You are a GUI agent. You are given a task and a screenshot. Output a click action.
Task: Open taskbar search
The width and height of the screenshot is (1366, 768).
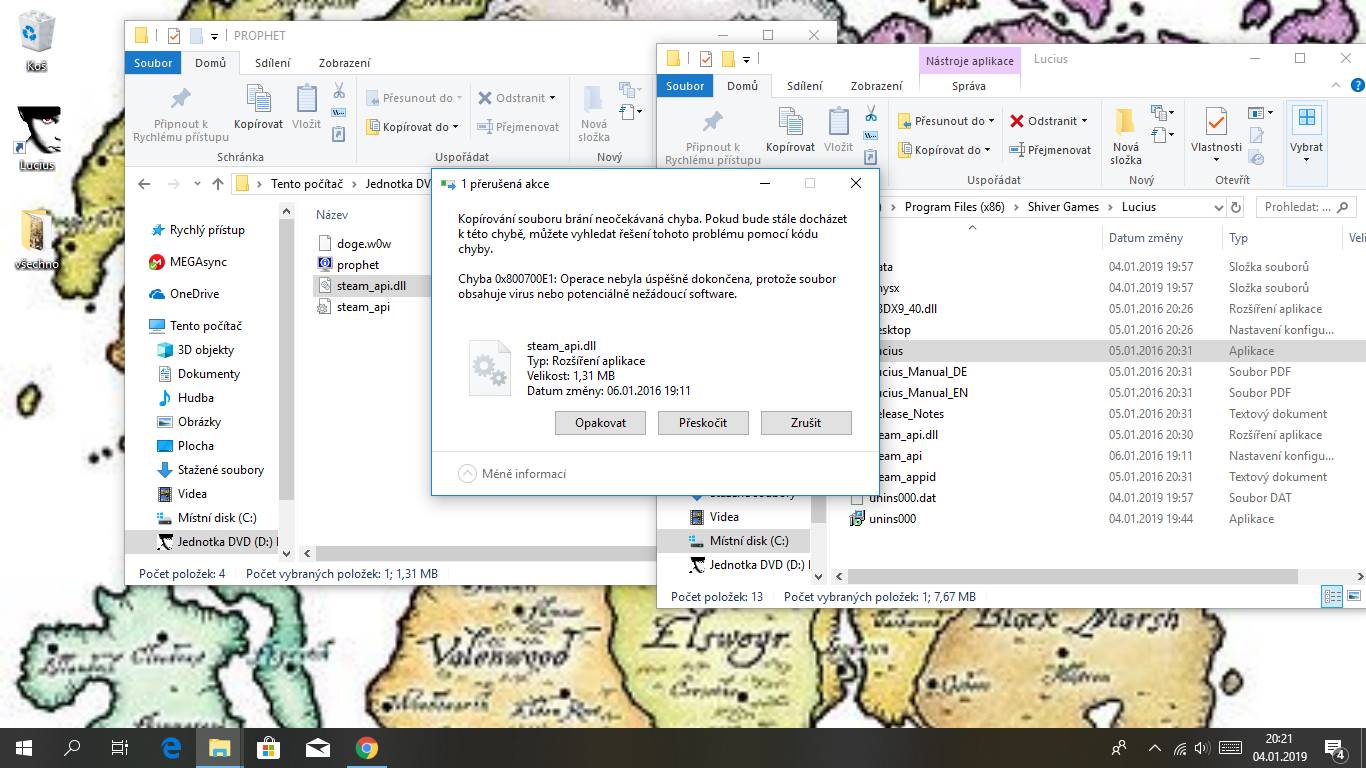click(72, 748)
